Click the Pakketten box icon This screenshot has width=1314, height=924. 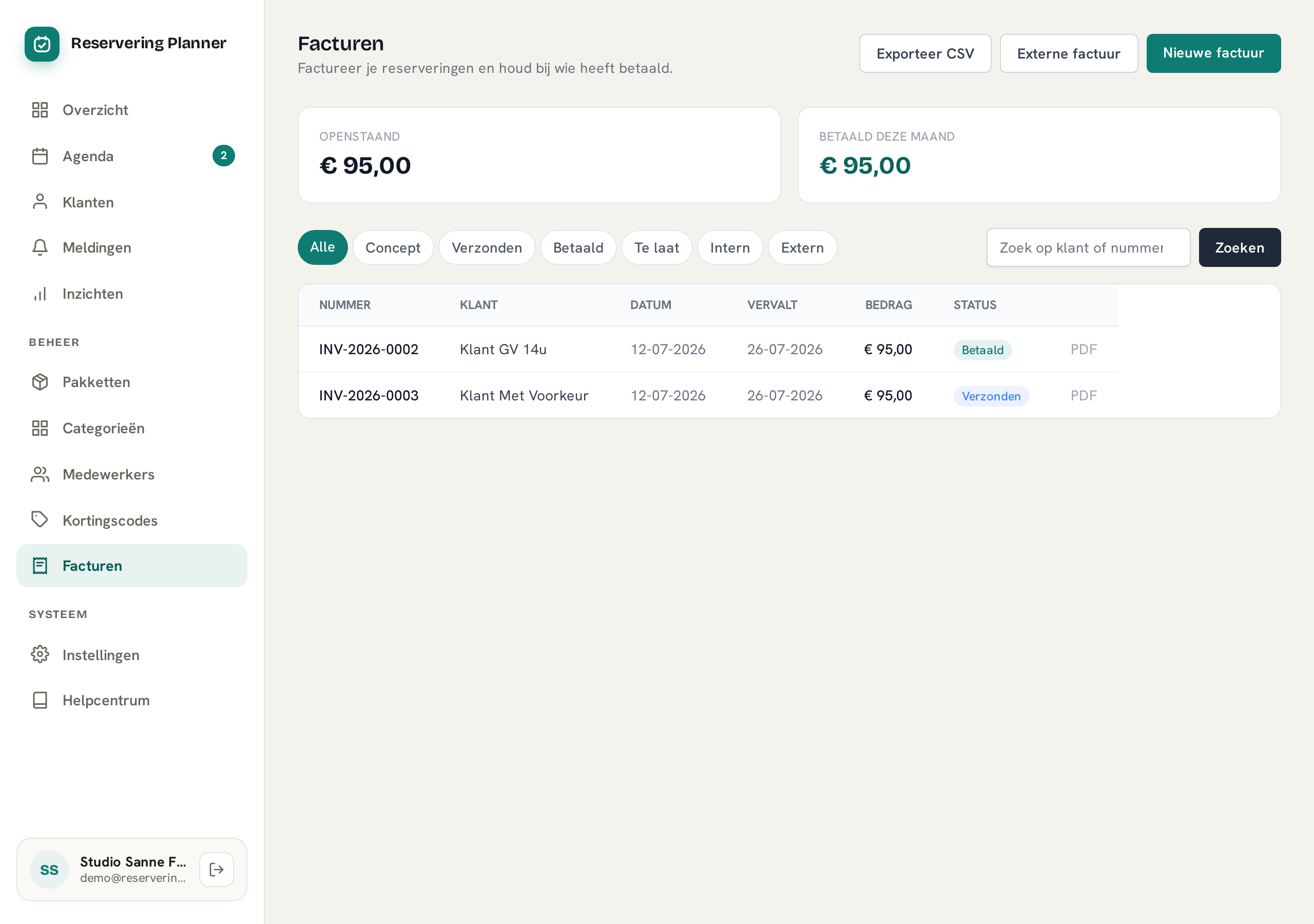click(x=40, y=382)
